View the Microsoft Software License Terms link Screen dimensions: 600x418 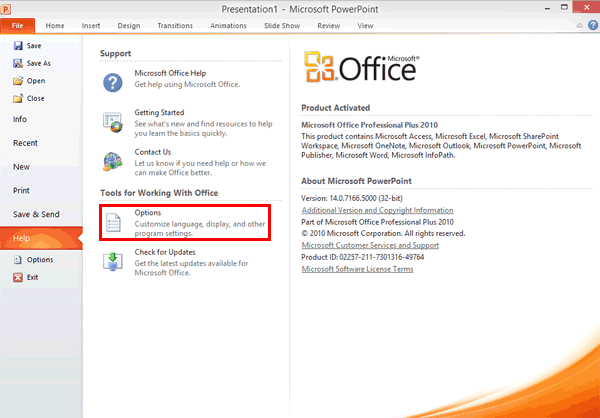(x=357, y=269)
